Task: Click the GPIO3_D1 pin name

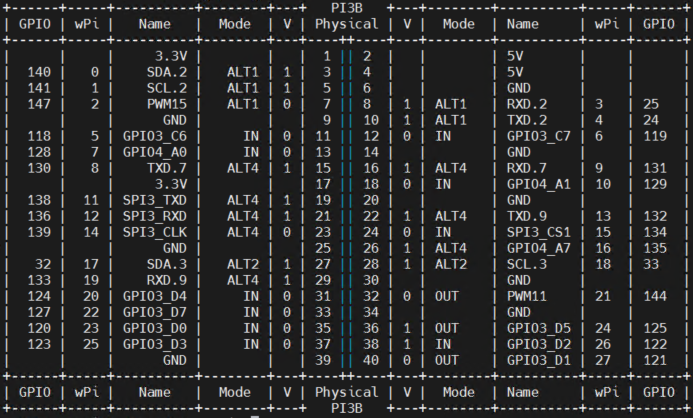Action: [x=539, y=361]
